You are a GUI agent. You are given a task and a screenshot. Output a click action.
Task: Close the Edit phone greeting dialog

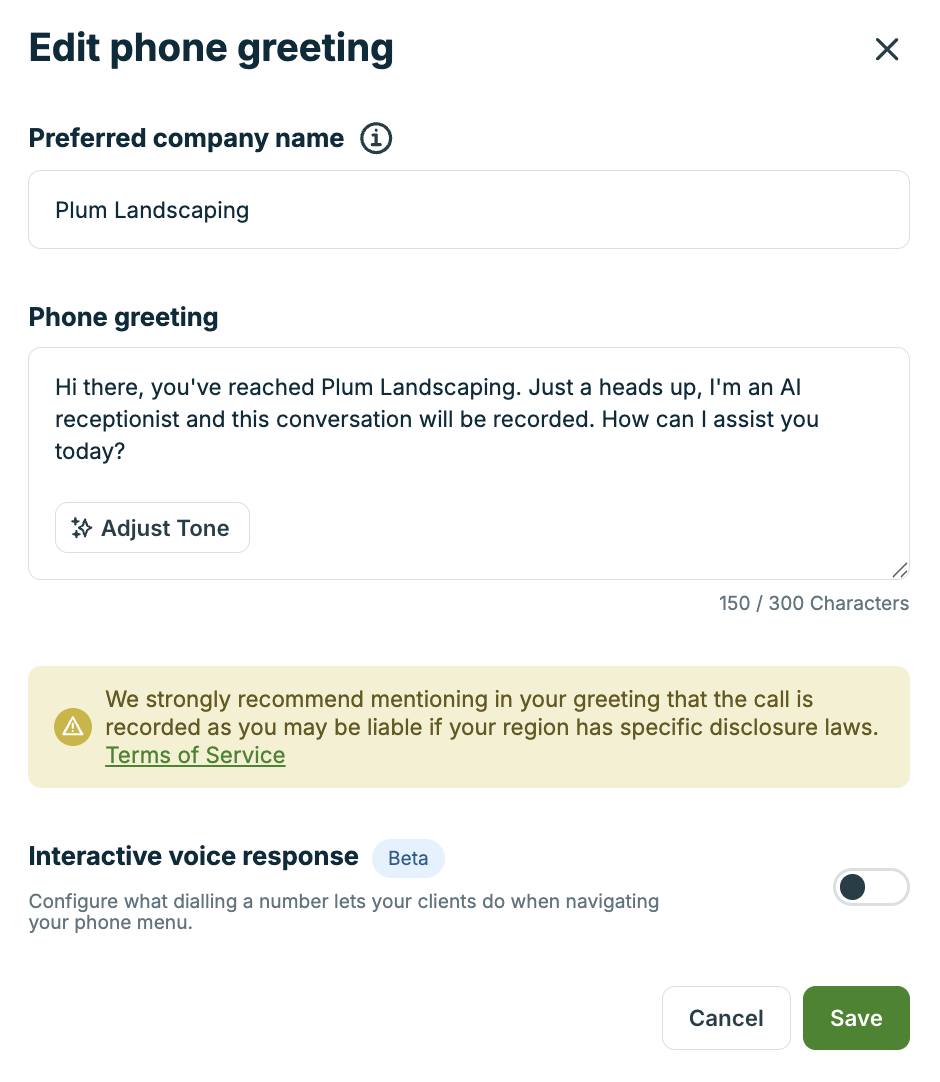[x=887, y=50]
